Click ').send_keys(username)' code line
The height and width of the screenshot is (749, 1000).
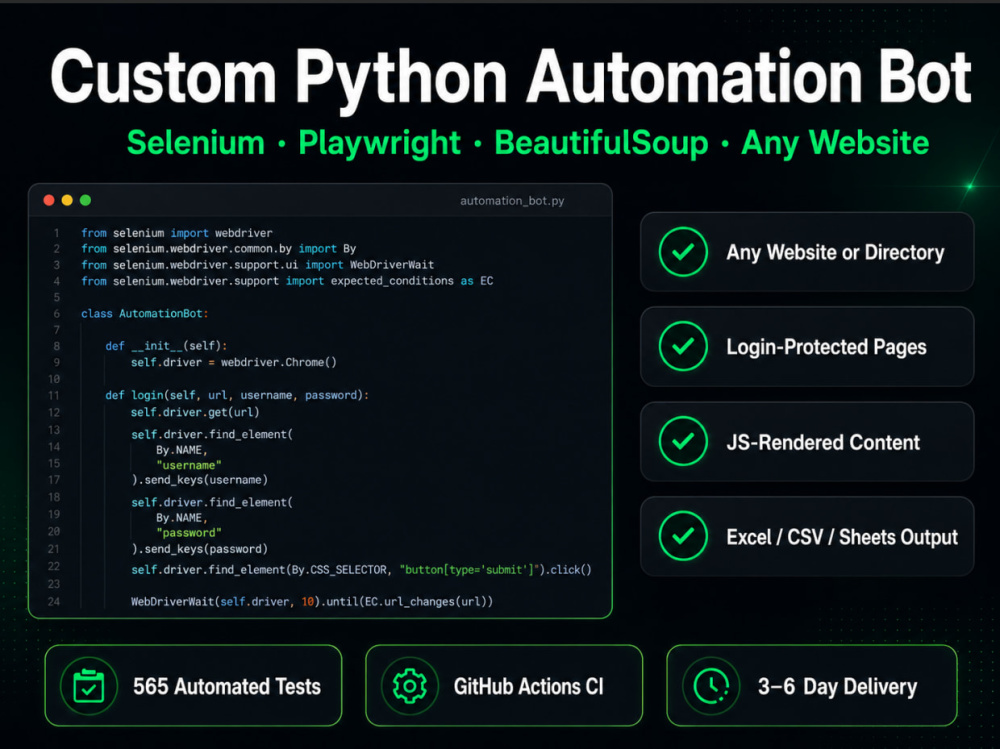click(200, 480)
